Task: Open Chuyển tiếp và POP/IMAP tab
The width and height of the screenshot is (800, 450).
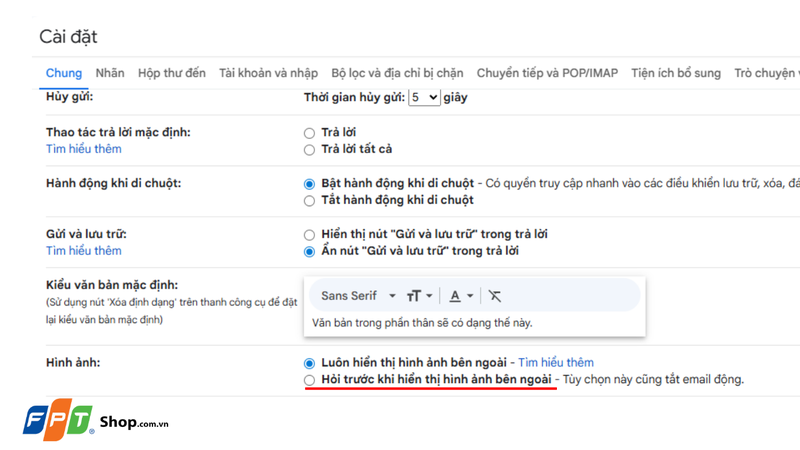Action: 547,73
